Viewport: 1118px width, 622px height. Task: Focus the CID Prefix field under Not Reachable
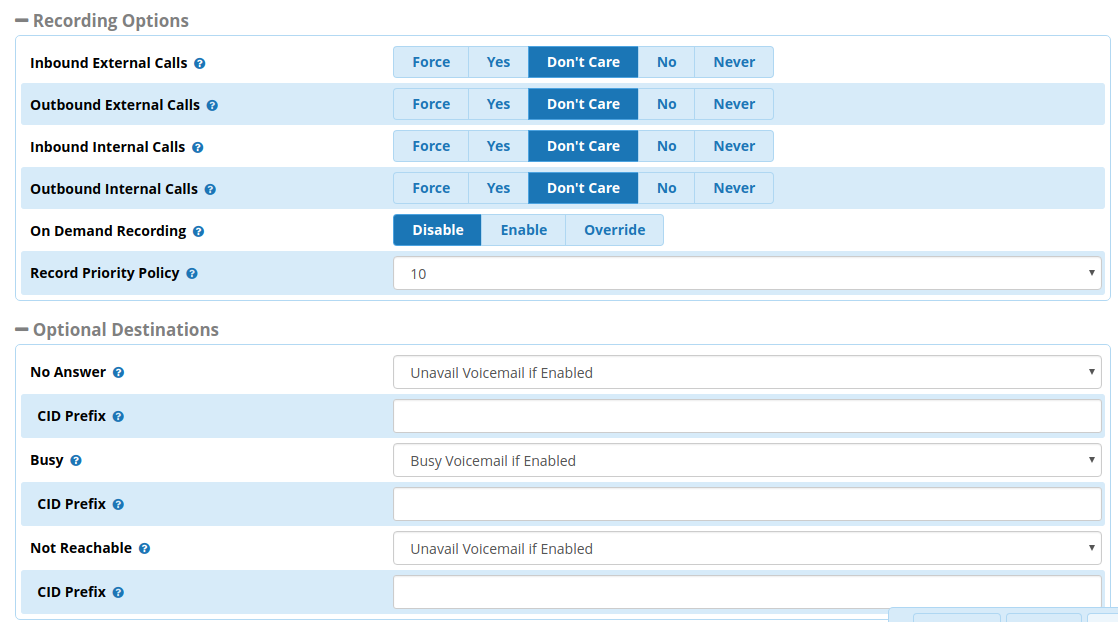[x=747, y=593]
